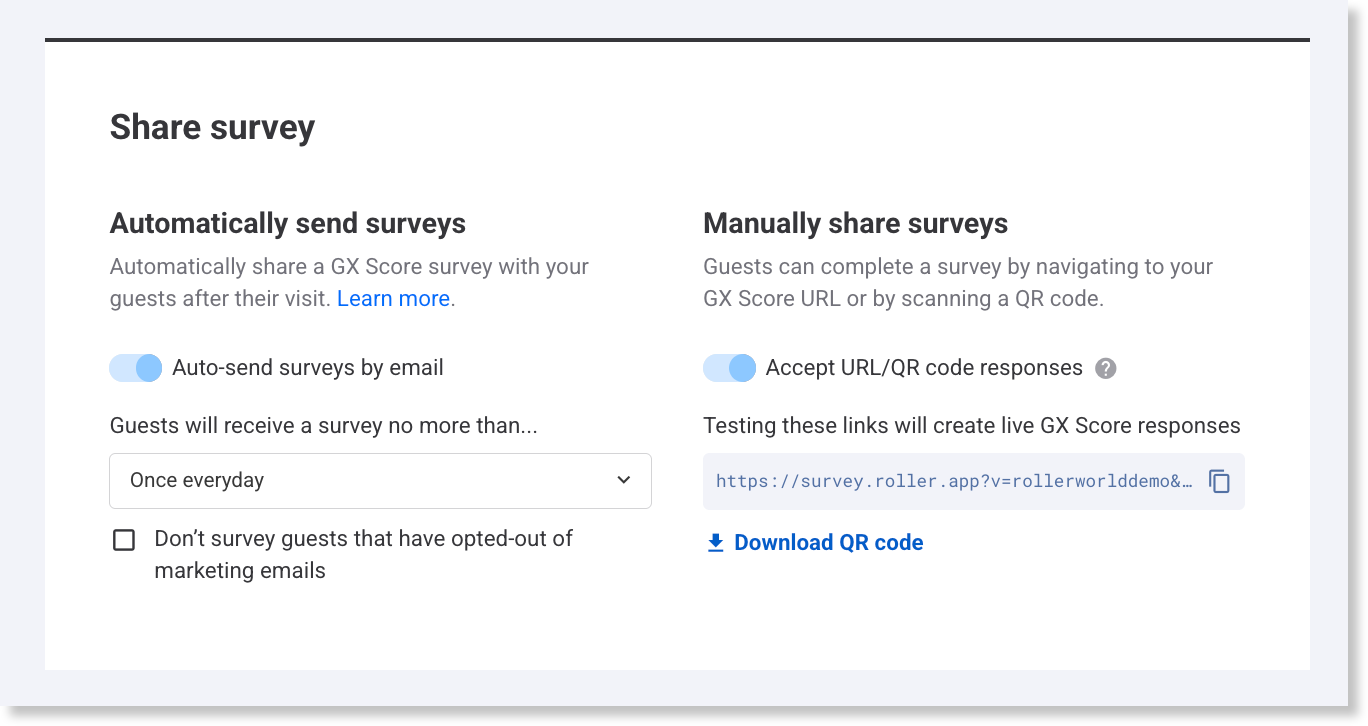Click the Share survey heading
Screen dimensions: 1368x726
212,128
